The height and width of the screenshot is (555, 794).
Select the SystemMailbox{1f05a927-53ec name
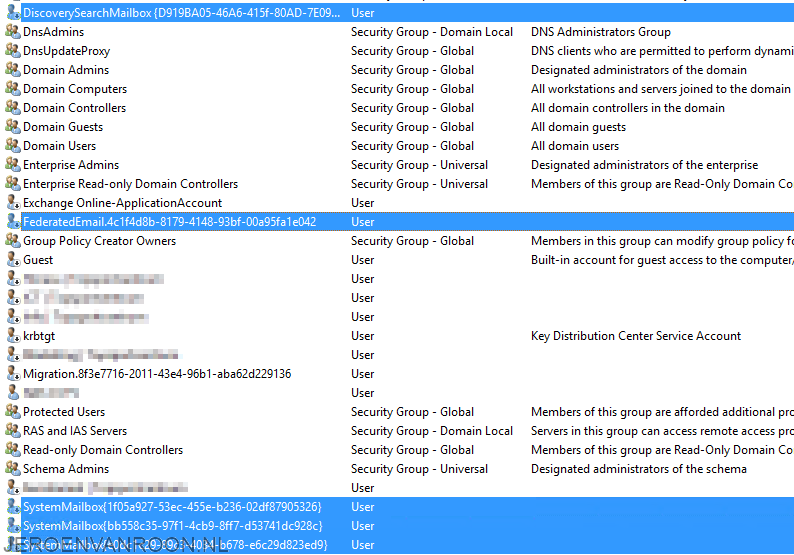click(172, 506)
